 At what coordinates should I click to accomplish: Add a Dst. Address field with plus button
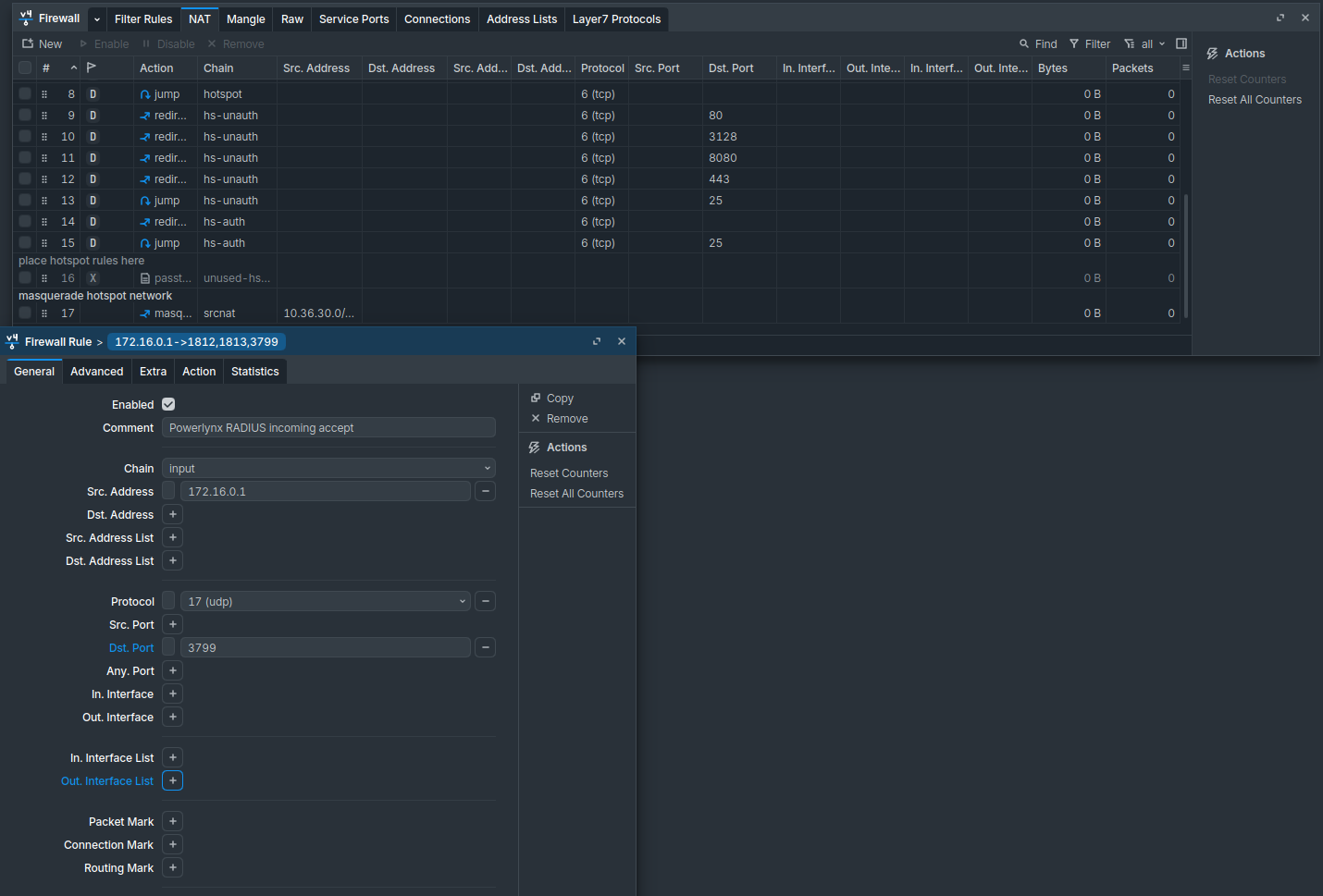[172, 514]
